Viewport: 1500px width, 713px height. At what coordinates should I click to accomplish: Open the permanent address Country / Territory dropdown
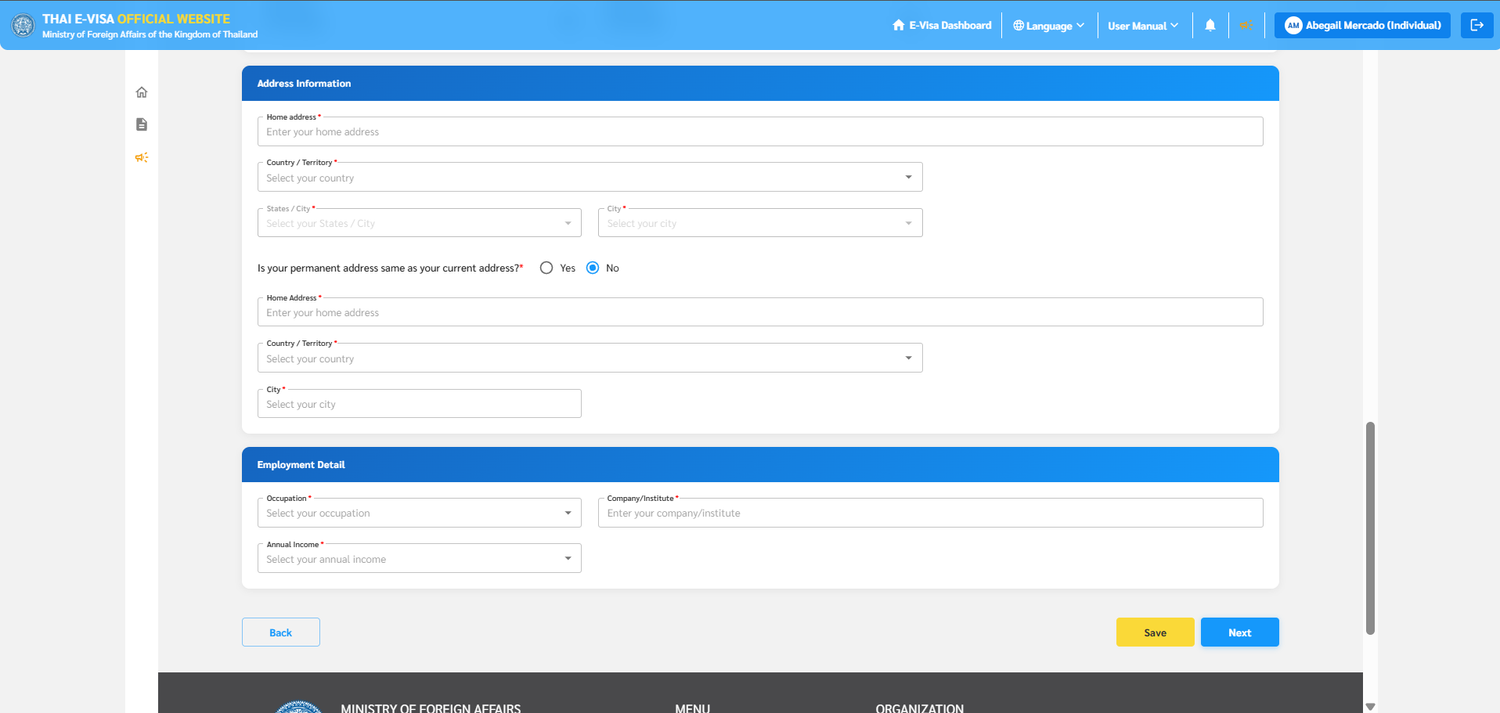coord(590,358)
